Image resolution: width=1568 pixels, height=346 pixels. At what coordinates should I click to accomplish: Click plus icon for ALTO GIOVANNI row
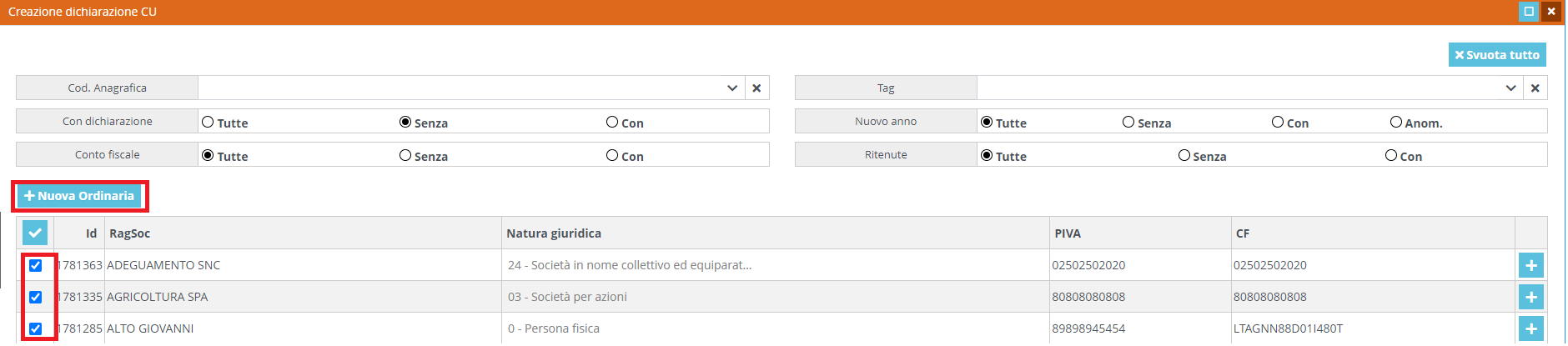tap(1530, 328)
